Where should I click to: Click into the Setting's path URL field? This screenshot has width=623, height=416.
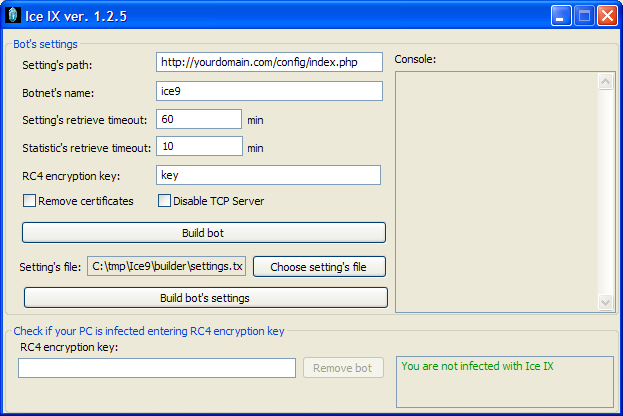click(x=269, y=62)
